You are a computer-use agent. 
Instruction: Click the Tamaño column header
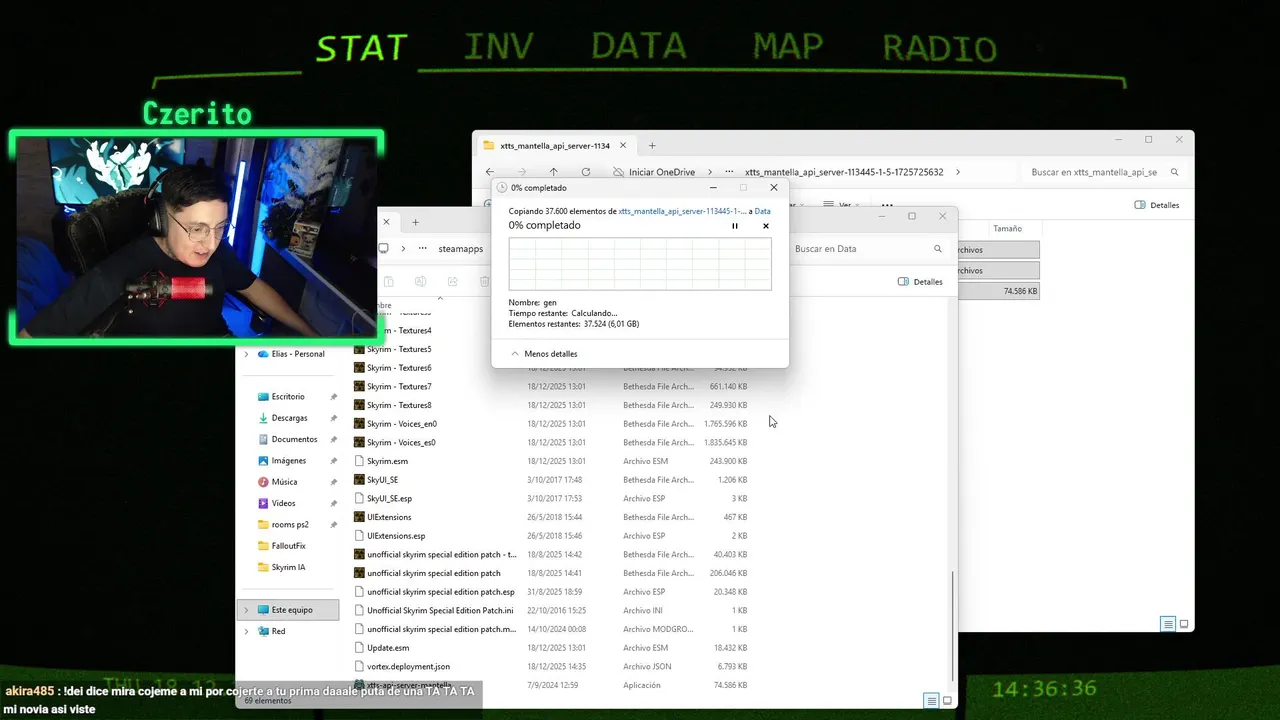coord(1008,229)
